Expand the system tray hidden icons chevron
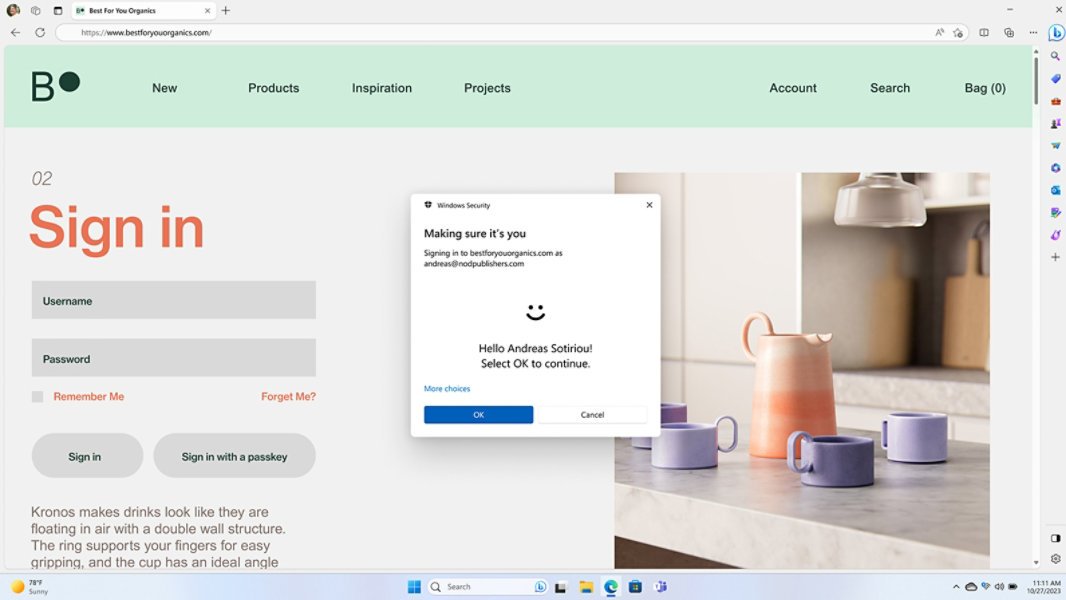Screen dimensions: 1066x600 956,587
